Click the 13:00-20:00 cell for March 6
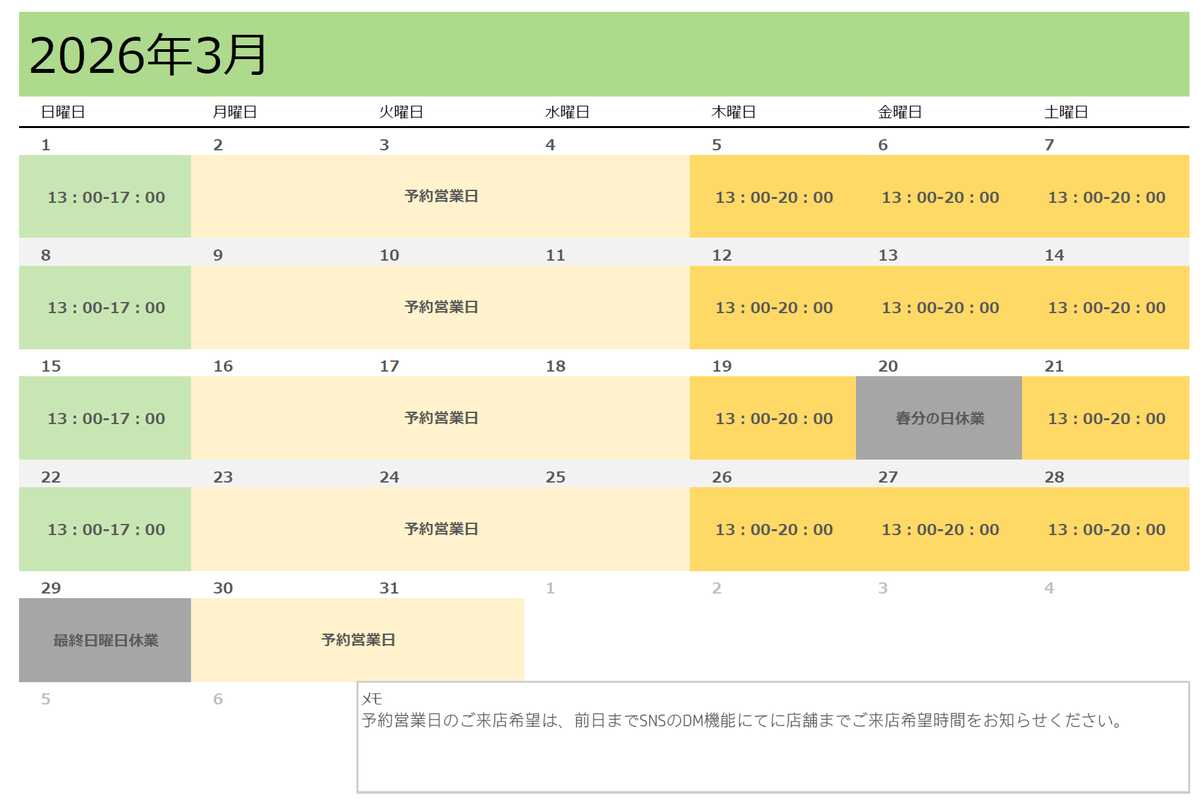Viewport: 1200px width, 801px height. pos(939,197)
